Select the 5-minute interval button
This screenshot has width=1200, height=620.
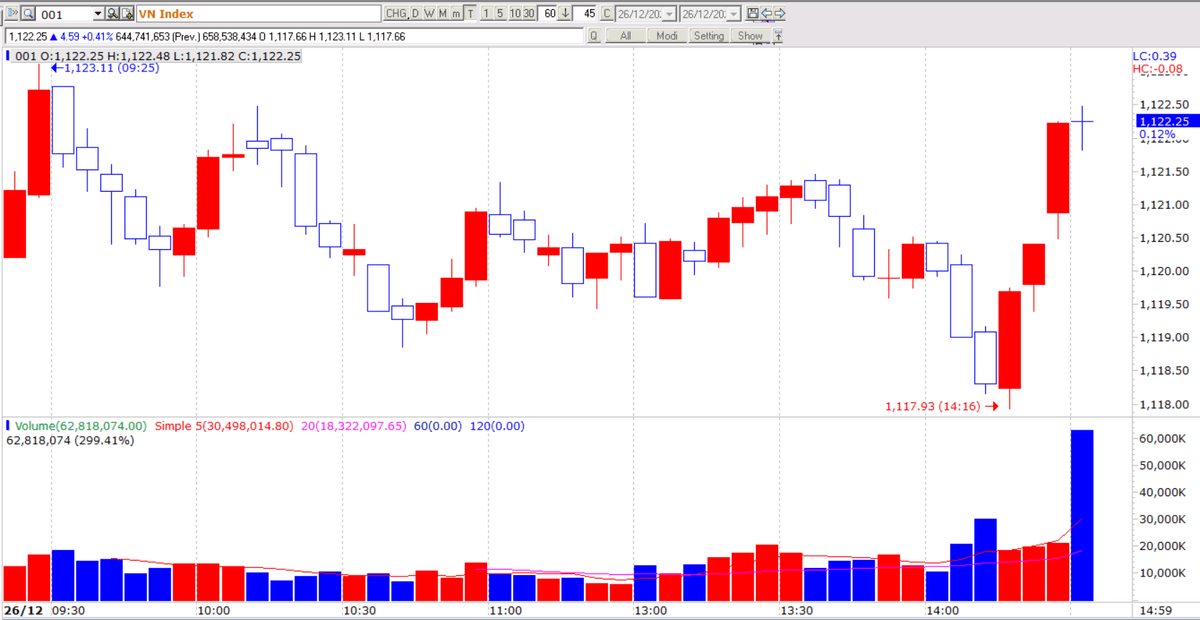[x=500, y=14]
